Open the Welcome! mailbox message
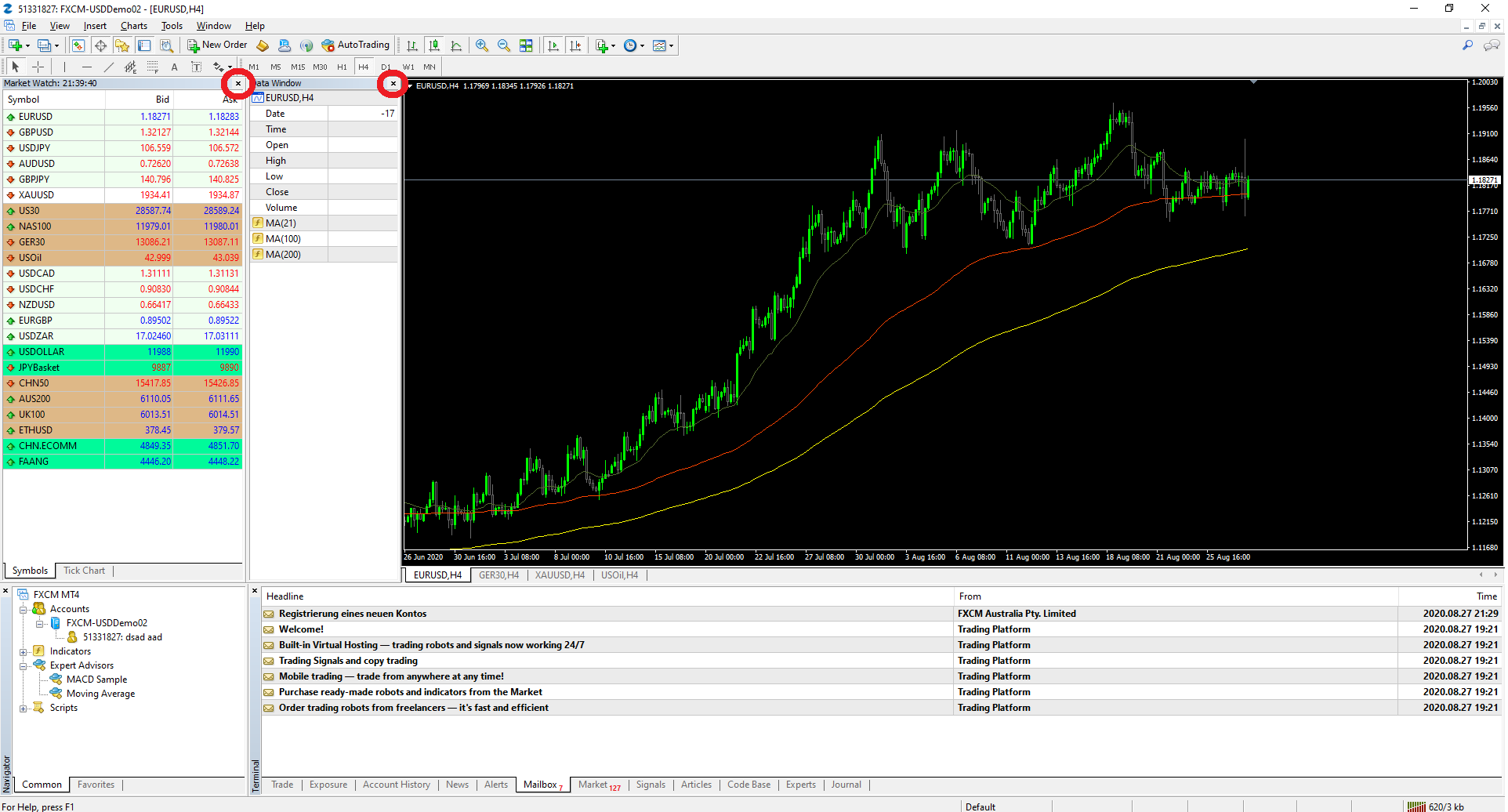This screenshot has width=1508, height=812. point(301,629)
